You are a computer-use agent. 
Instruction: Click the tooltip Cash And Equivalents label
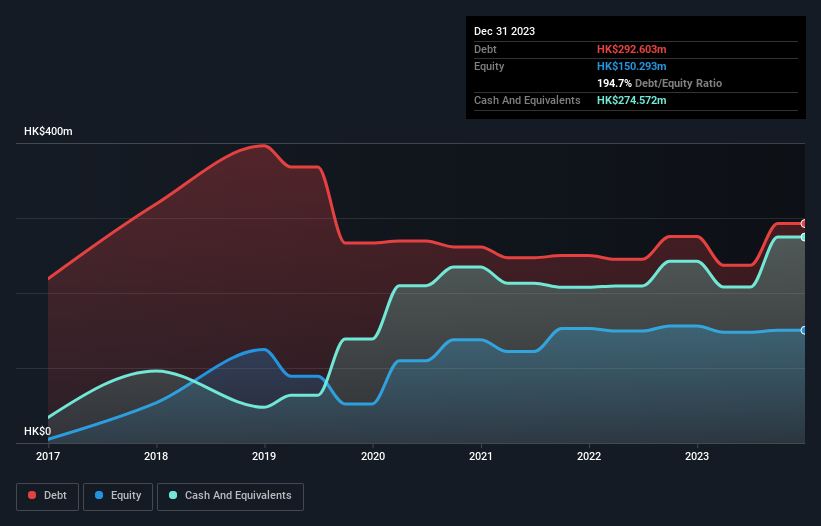pyautogui.click(x=527, y=100)
